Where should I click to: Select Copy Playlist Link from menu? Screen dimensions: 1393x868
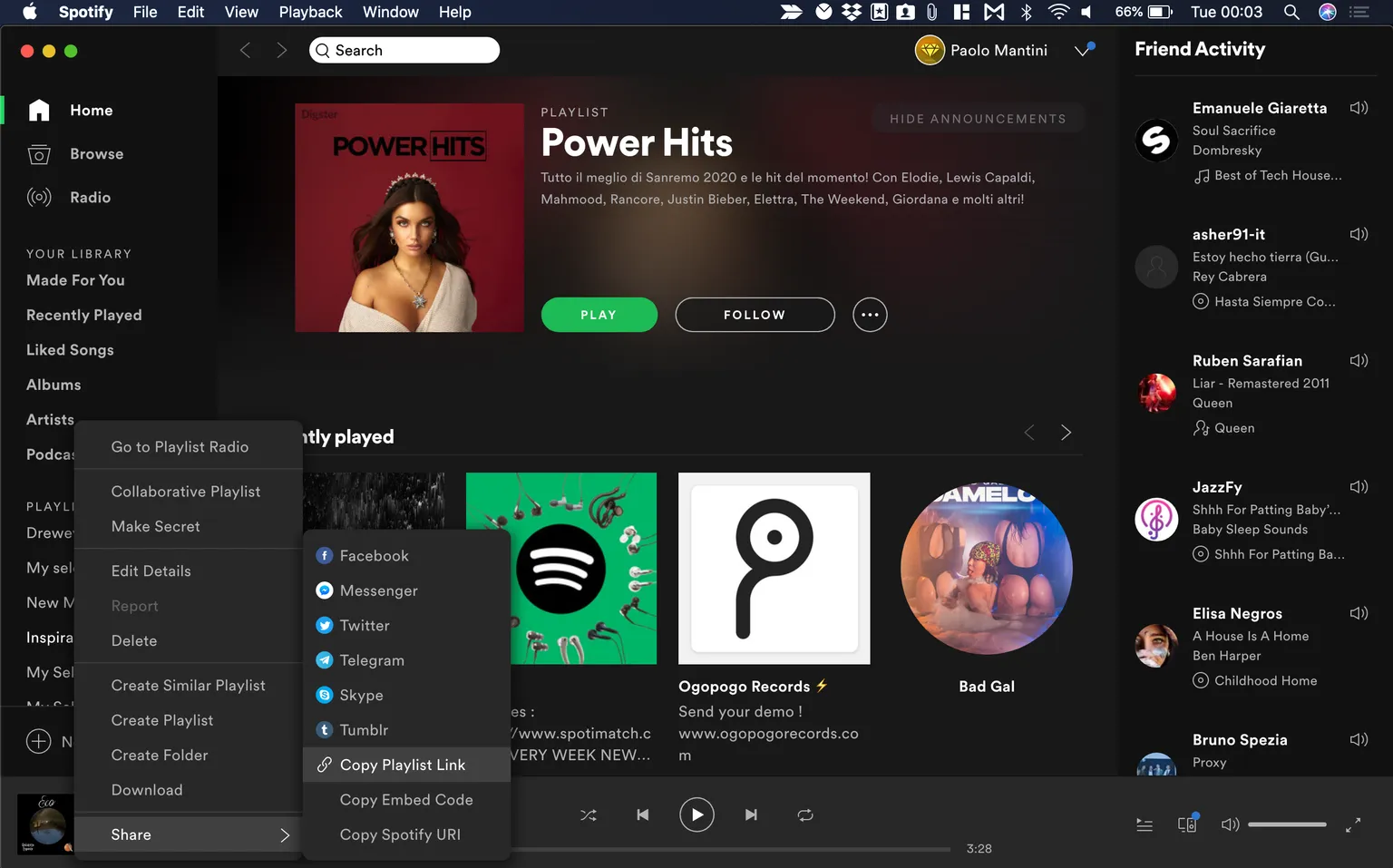pyautogui.click(x=403, y=765)
